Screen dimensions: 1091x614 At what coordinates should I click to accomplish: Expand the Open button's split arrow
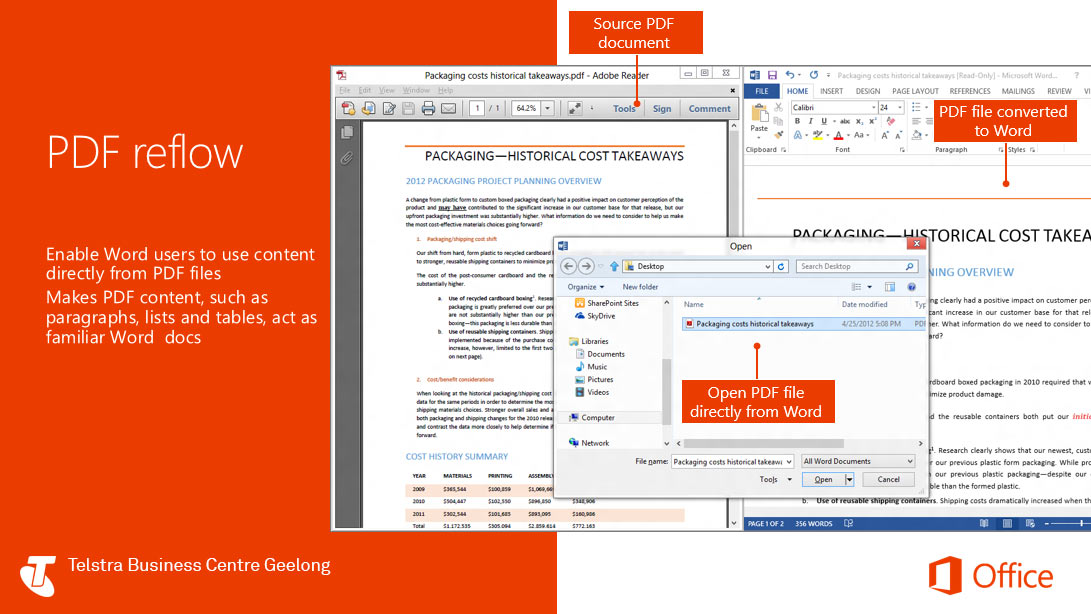pos(849,480)
